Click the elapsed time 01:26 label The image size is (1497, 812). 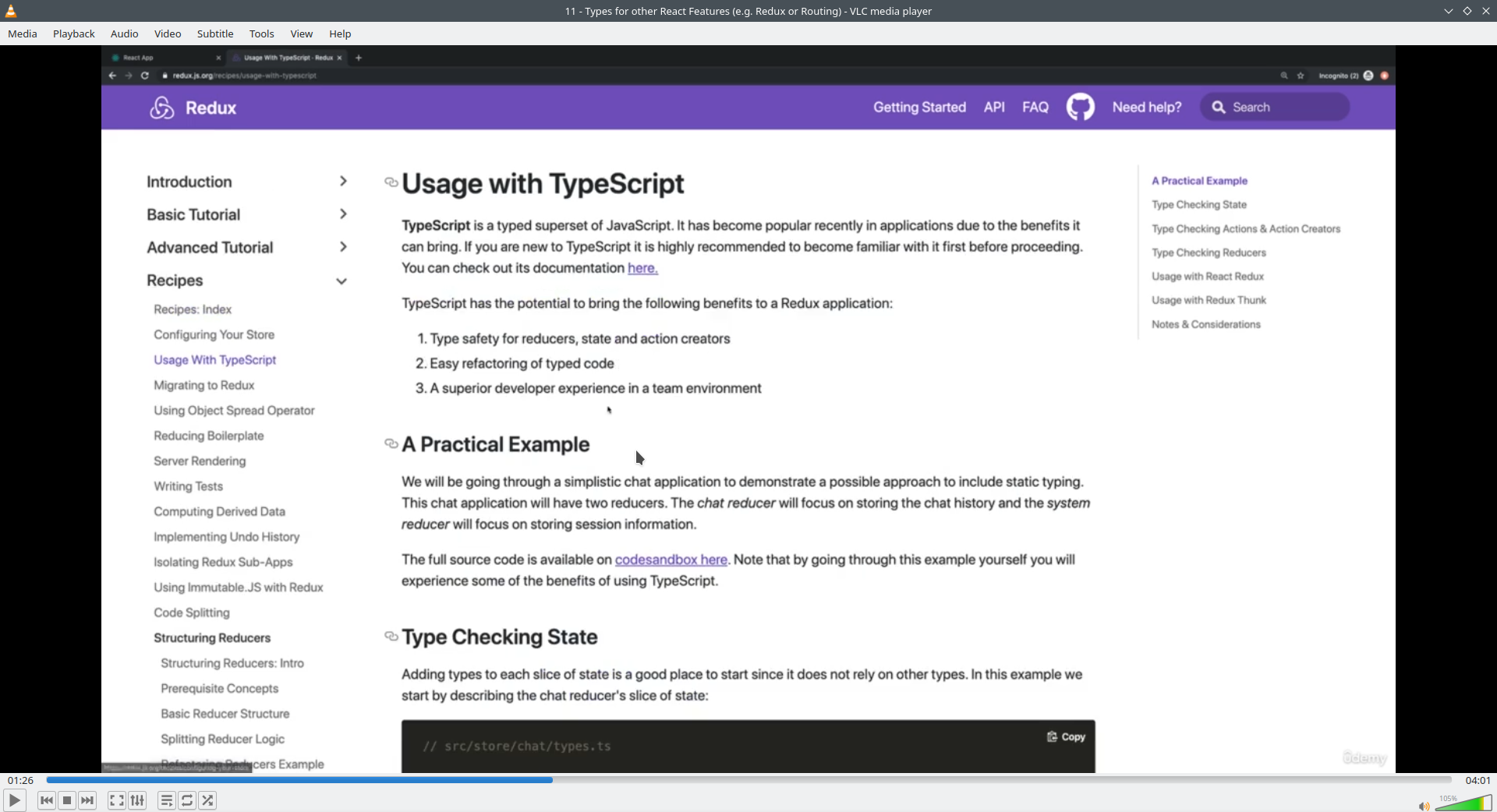pos(21,780)
